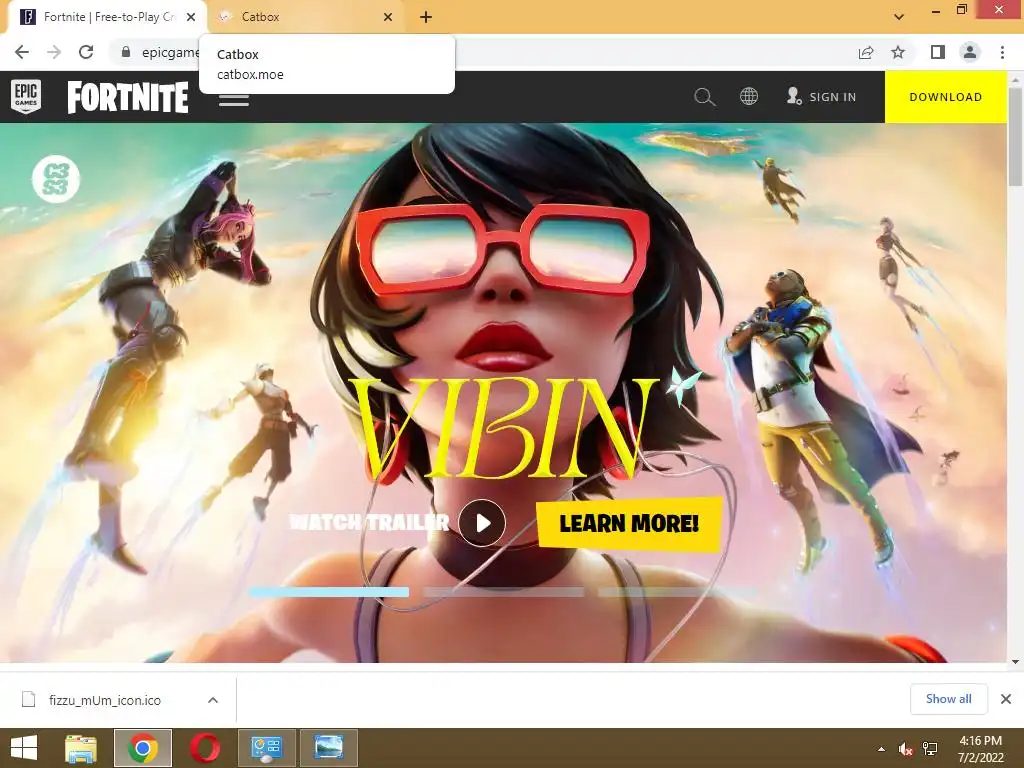The image size is (1024, 768).
Task: Open tab search dropdown chevron
Action: coord(899,17)
